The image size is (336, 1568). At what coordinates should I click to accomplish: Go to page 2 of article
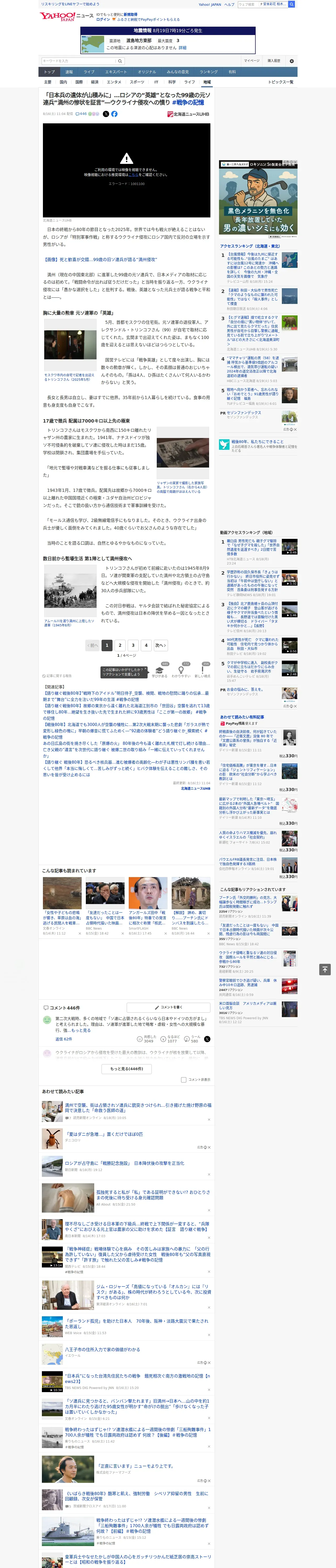coord(120,645)
